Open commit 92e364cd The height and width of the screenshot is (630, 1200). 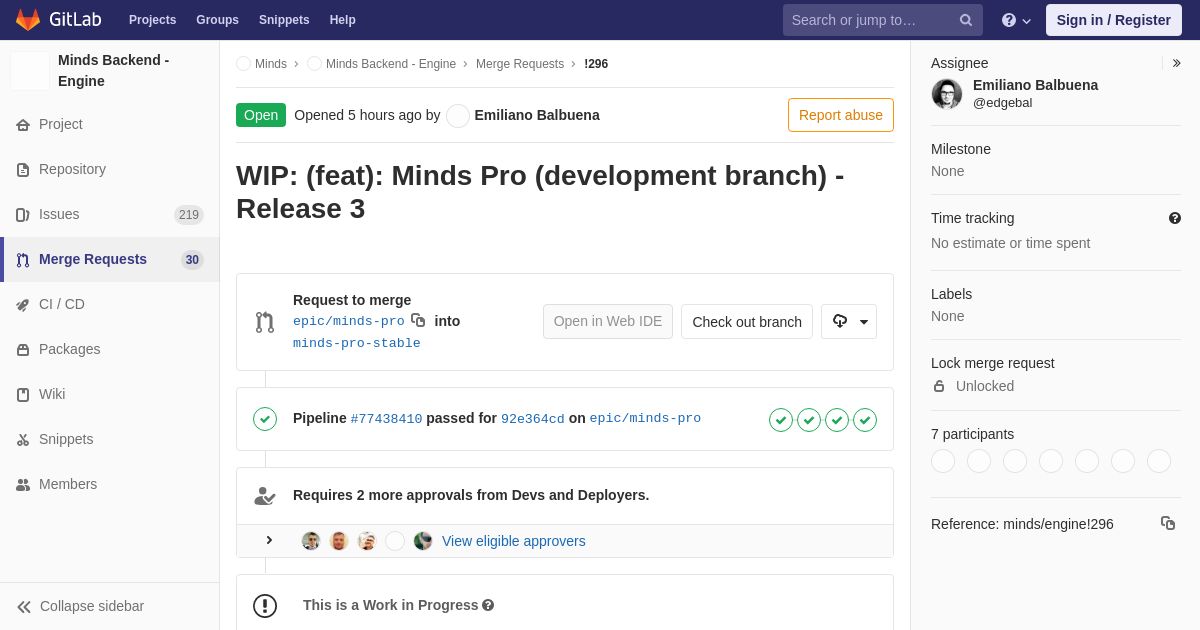(533, 419)
